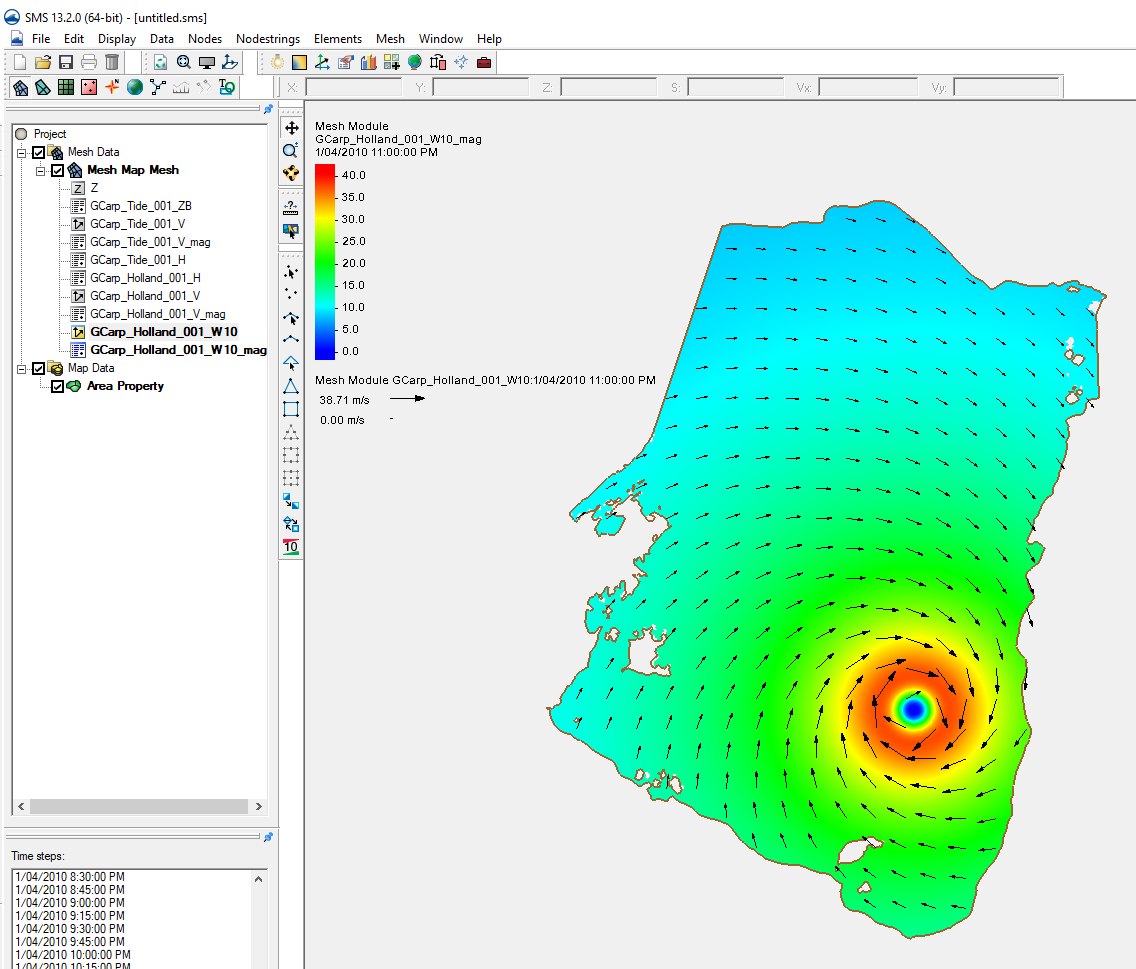Collapse the Mesh Data tree node
Viewport: 1136px width, 969px height.
pos(22,152)
